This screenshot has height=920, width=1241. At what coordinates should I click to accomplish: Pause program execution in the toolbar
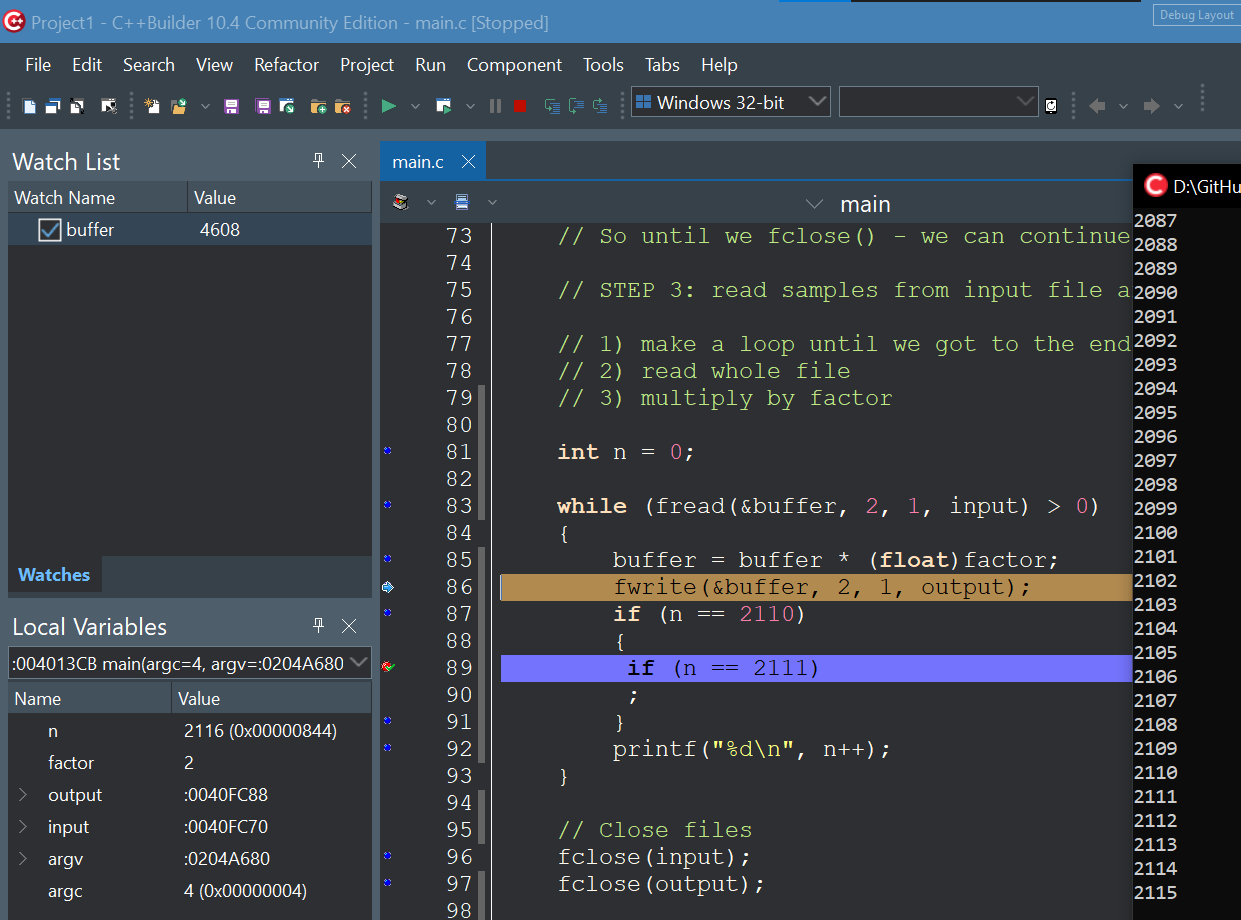pos(495,105)
